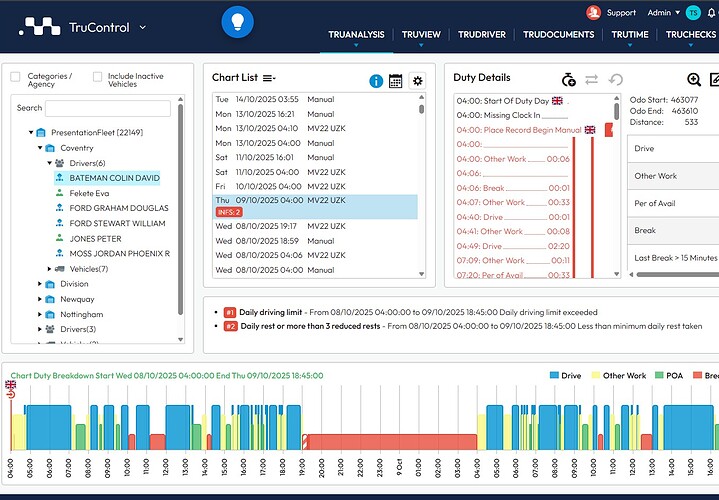
Task: Click the Search input field
Action: coord(108,108)
